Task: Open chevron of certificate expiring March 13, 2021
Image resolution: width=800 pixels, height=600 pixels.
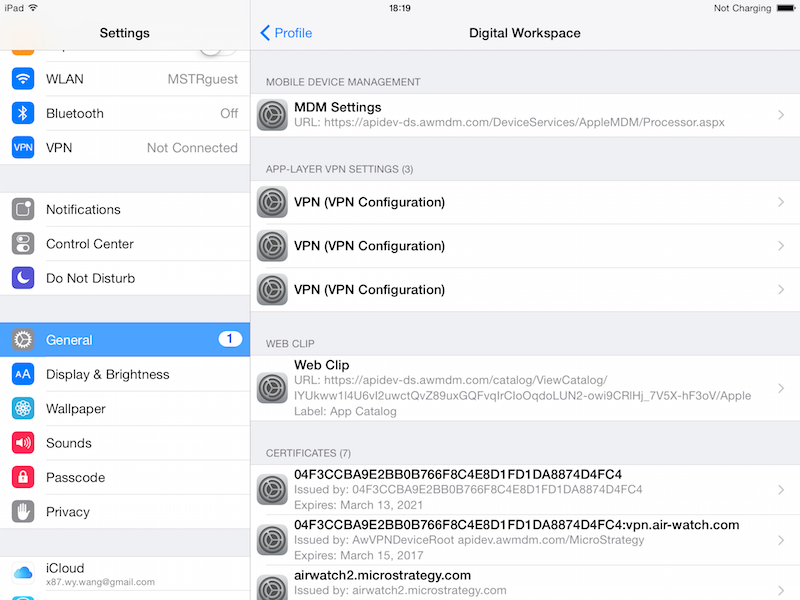Action: [781, 490]
